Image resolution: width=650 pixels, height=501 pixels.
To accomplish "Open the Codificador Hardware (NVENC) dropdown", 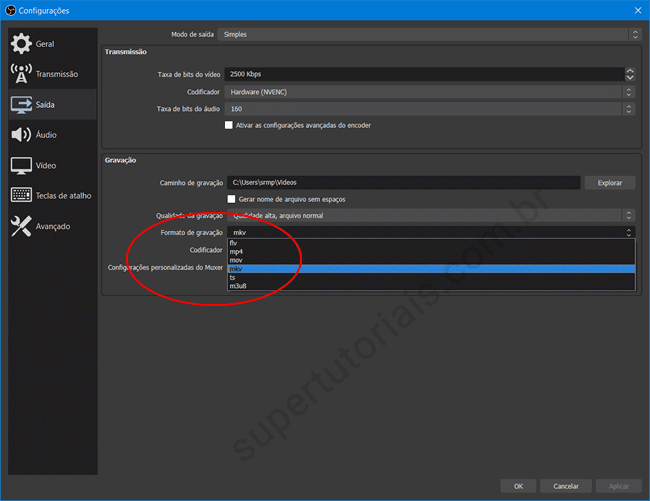I will click(x=431, y=92).
